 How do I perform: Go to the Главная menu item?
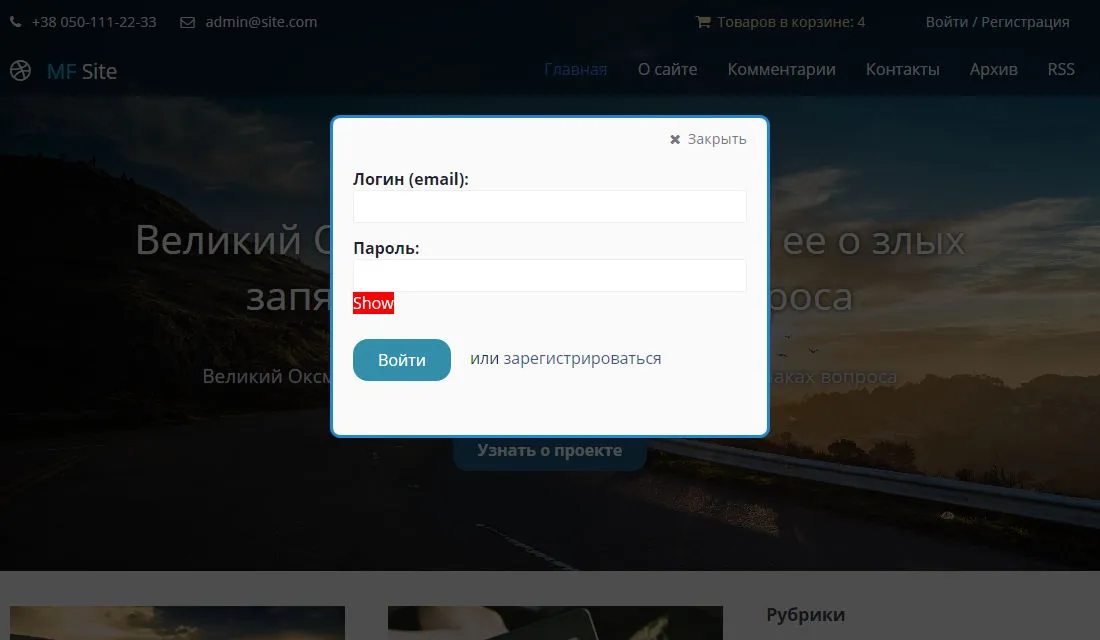pos(575,69)
